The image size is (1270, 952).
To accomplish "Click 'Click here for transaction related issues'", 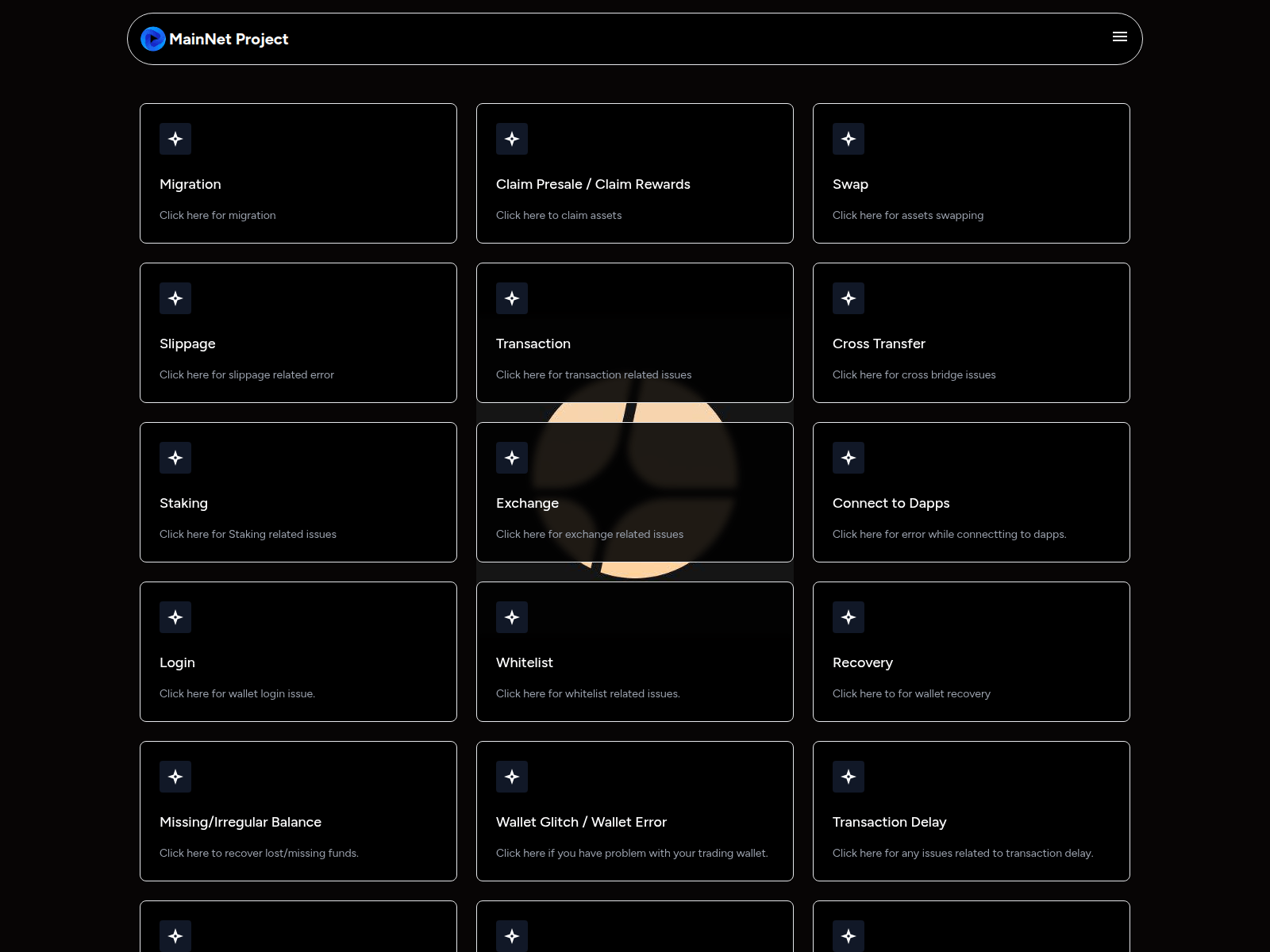I will pyautogui.click(x=594, y=374).
